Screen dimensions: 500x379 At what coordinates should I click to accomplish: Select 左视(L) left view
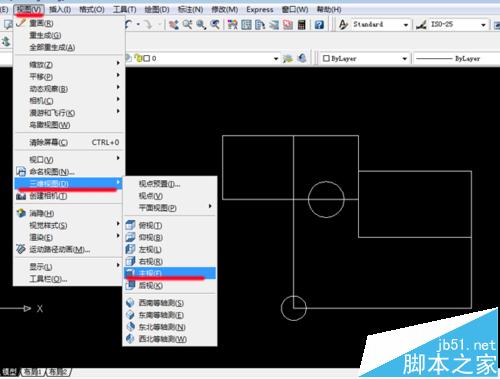pos(170,249)
